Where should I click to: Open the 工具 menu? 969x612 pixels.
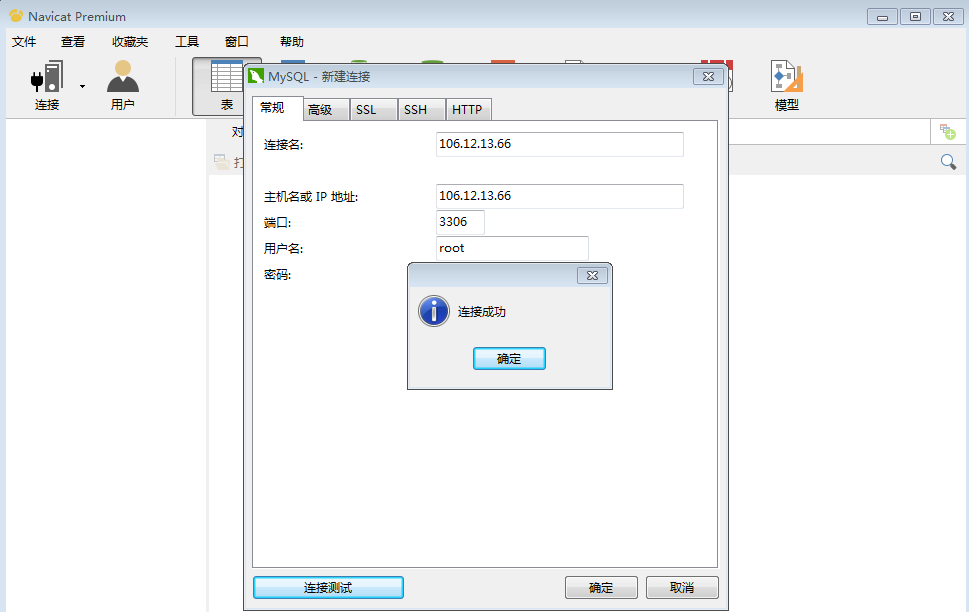coord(187,41)
